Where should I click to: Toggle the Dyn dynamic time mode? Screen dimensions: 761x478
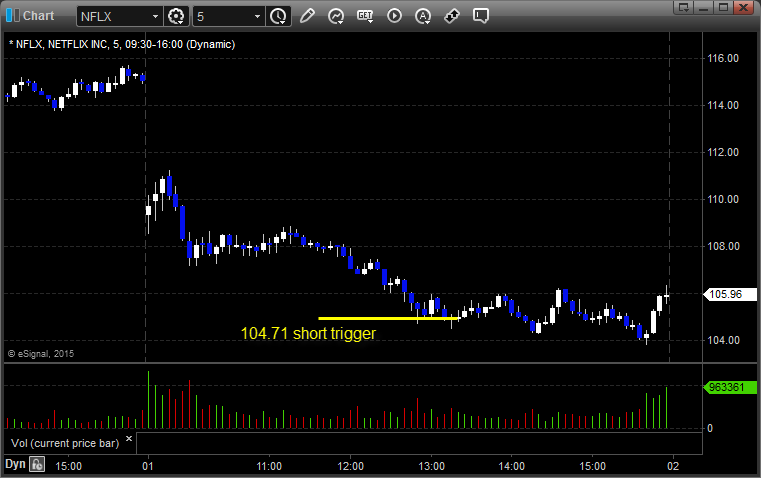tap(15, 464)
